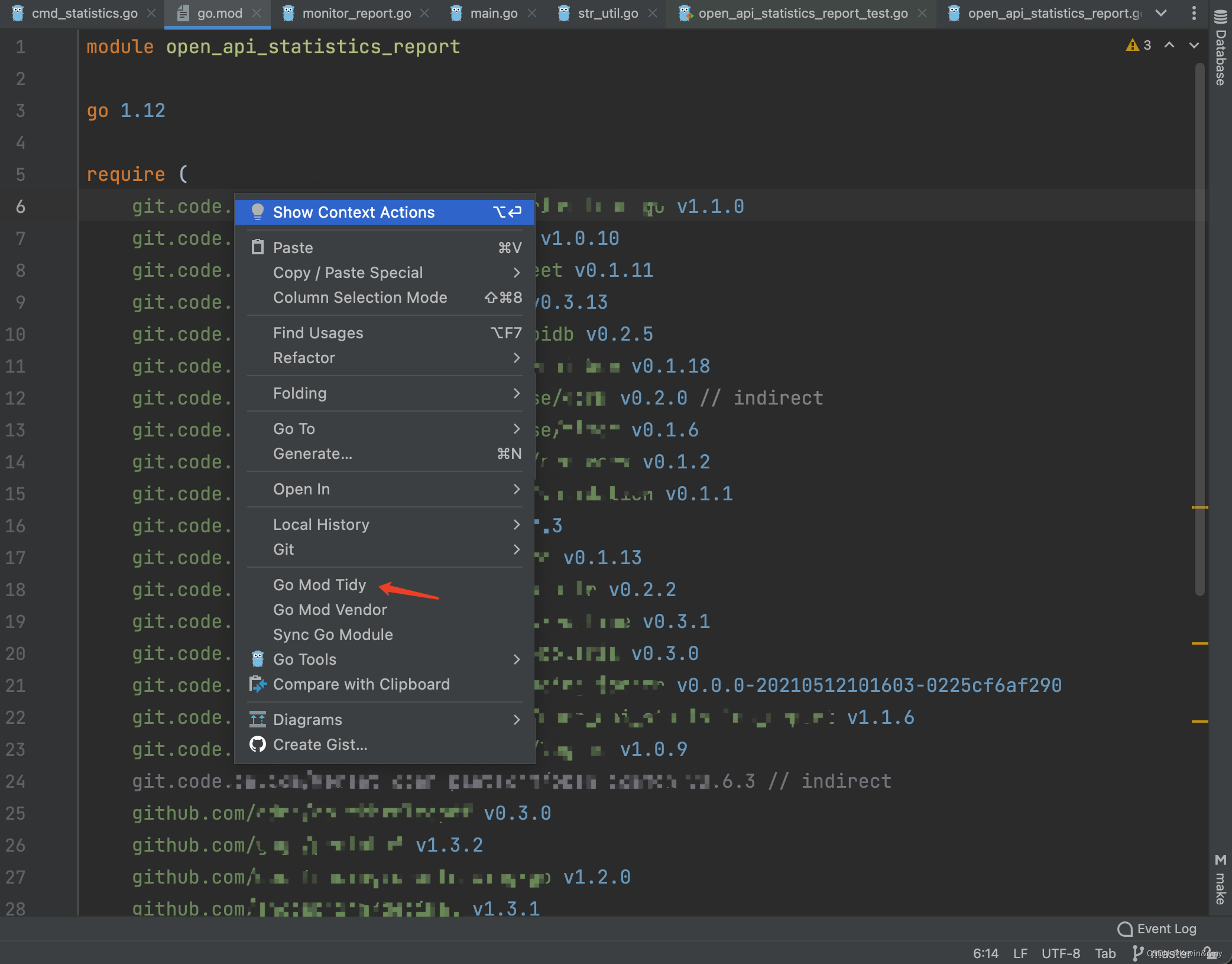Toggle Column Selection Mode
This screenshot has width=1232, height=964.
tap(360, 297)
